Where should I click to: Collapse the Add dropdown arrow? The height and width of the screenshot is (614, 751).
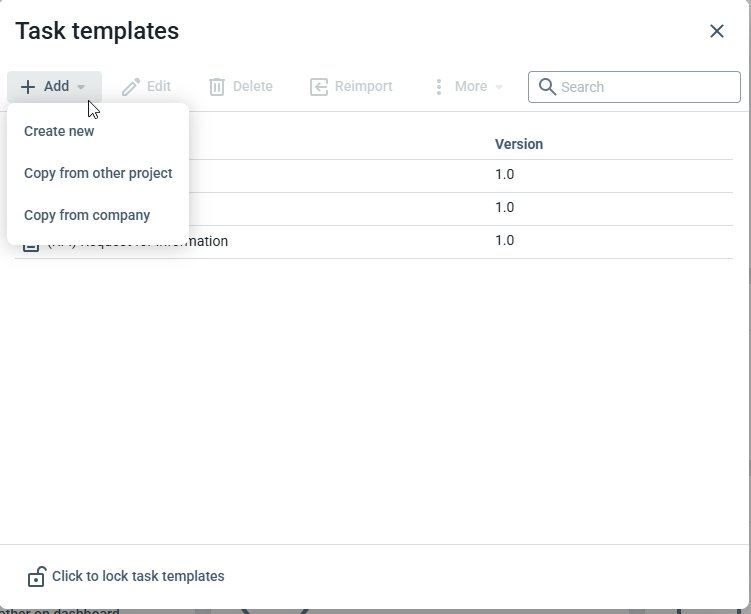(81, 88)
